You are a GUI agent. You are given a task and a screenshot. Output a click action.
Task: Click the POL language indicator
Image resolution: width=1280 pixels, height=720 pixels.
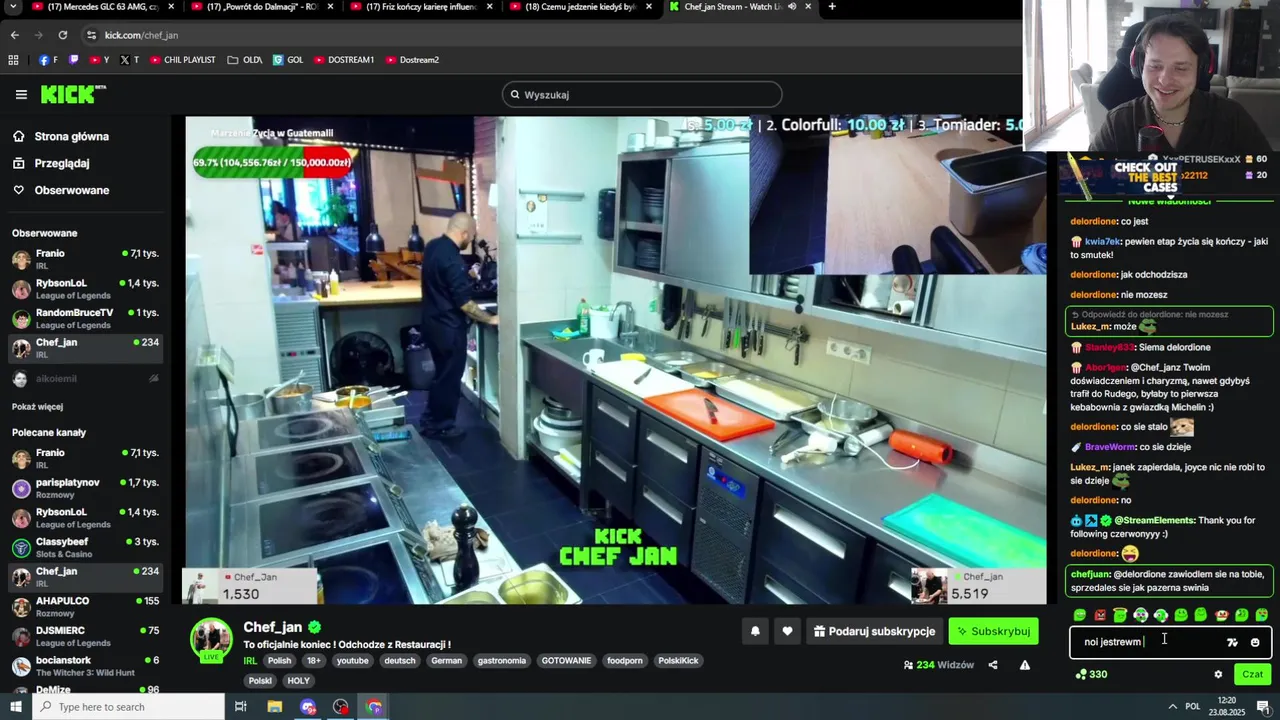coord(1193,706)
